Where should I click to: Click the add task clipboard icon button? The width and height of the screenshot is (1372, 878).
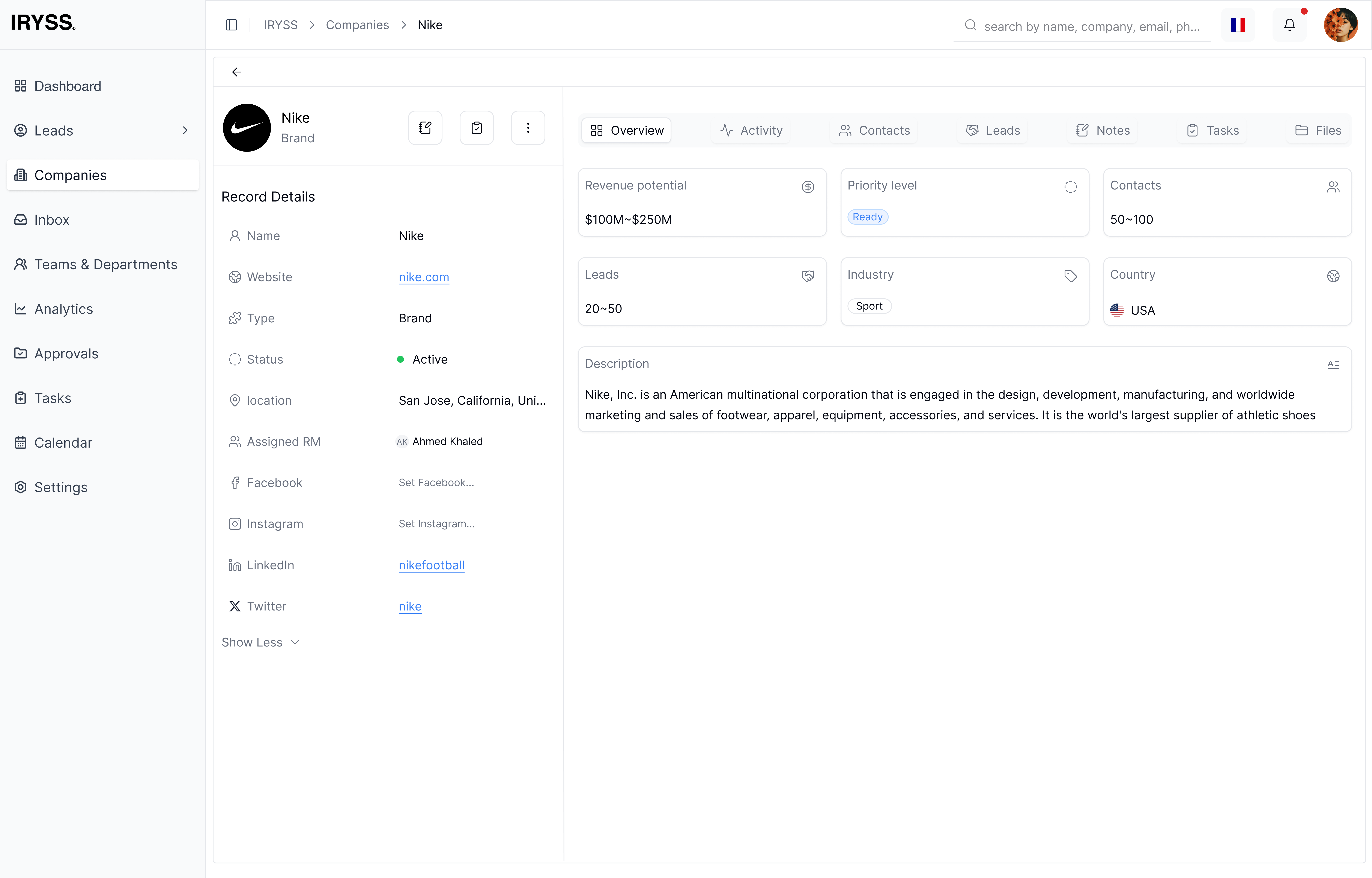pyautogui.click(x=477, y=128)
